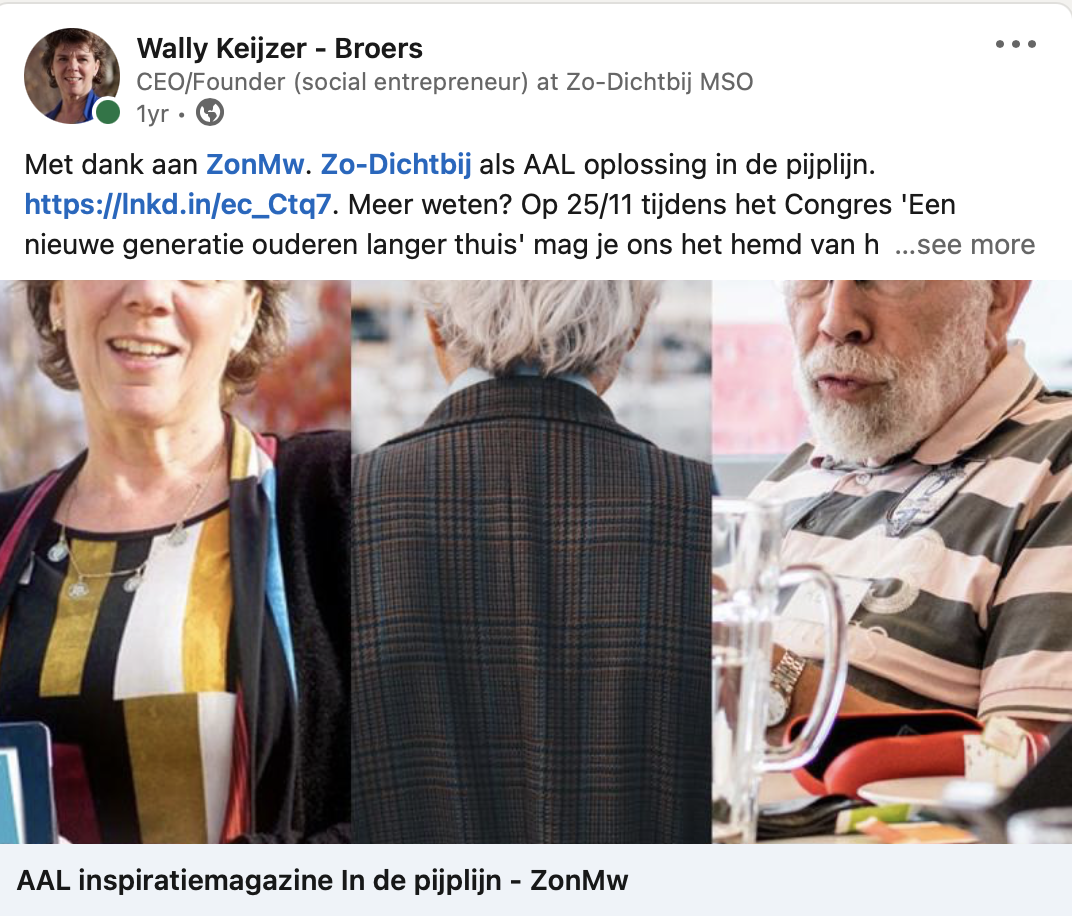Open the Zo-Dichtbij mention link
The width and height of the screenshot is (1072, 916).
click(396, 165)
